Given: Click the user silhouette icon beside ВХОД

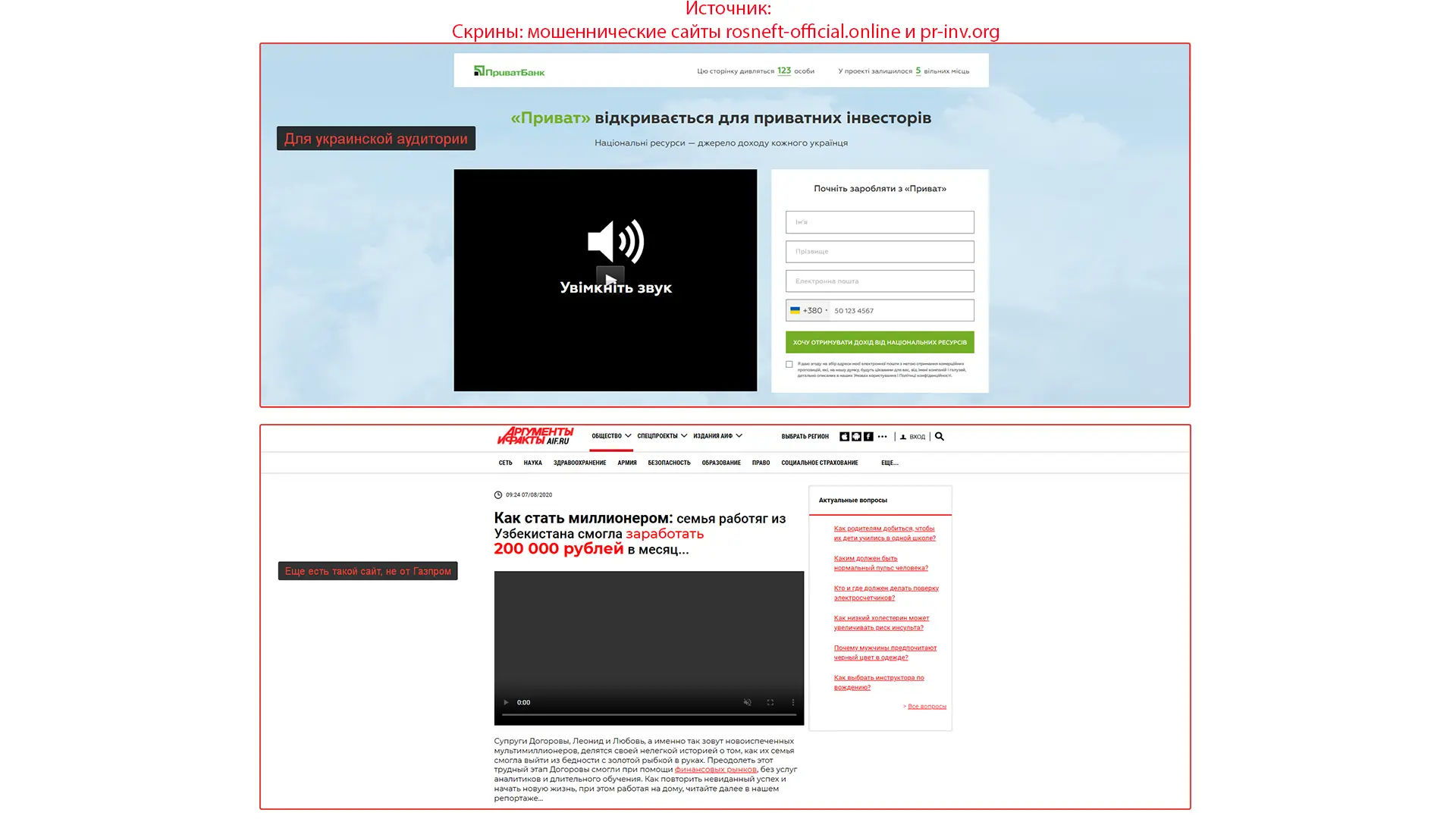Looking at the screenshot, I should (x=903, y=437).
